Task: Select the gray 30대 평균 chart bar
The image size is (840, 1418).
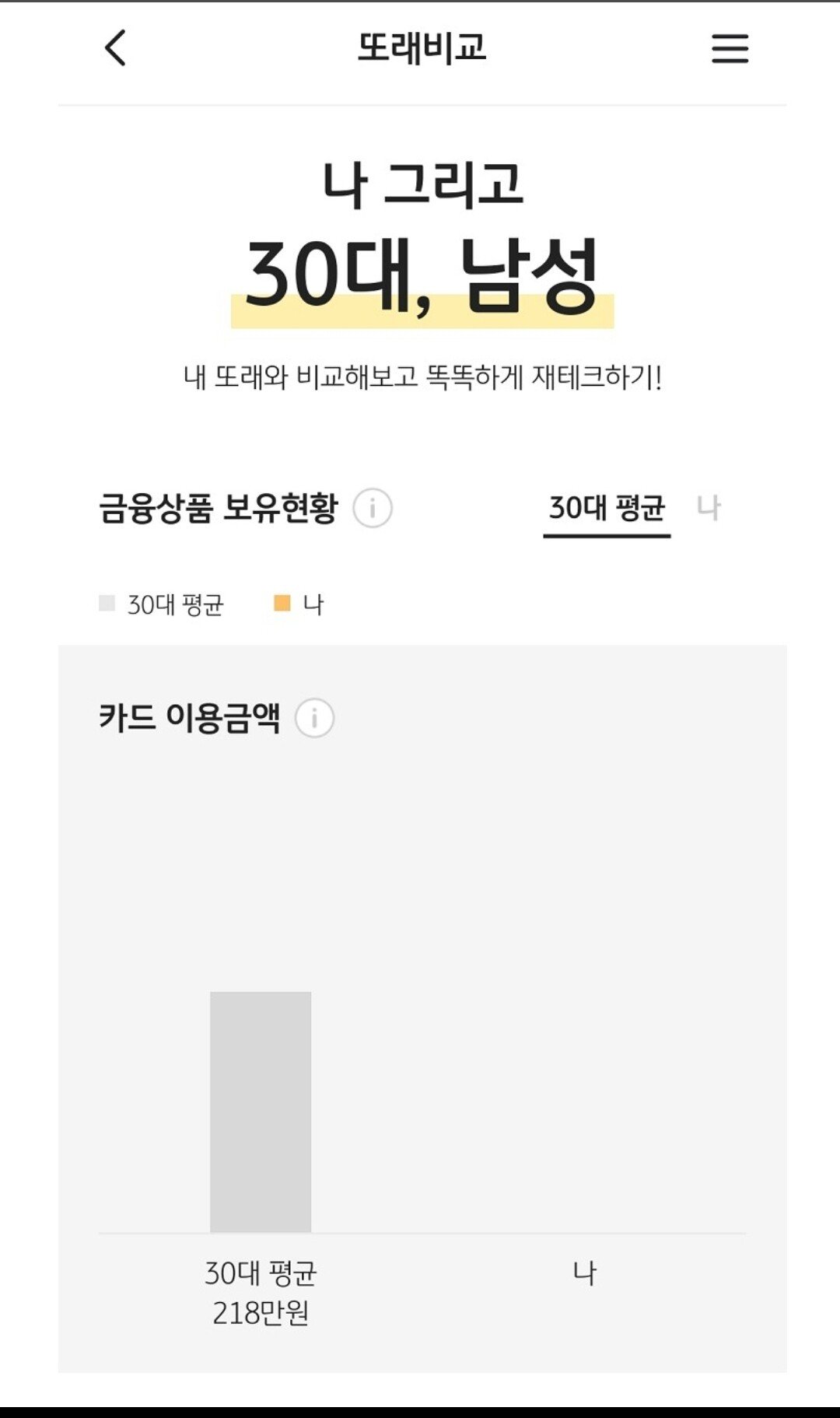Action: coord(261,1112)
